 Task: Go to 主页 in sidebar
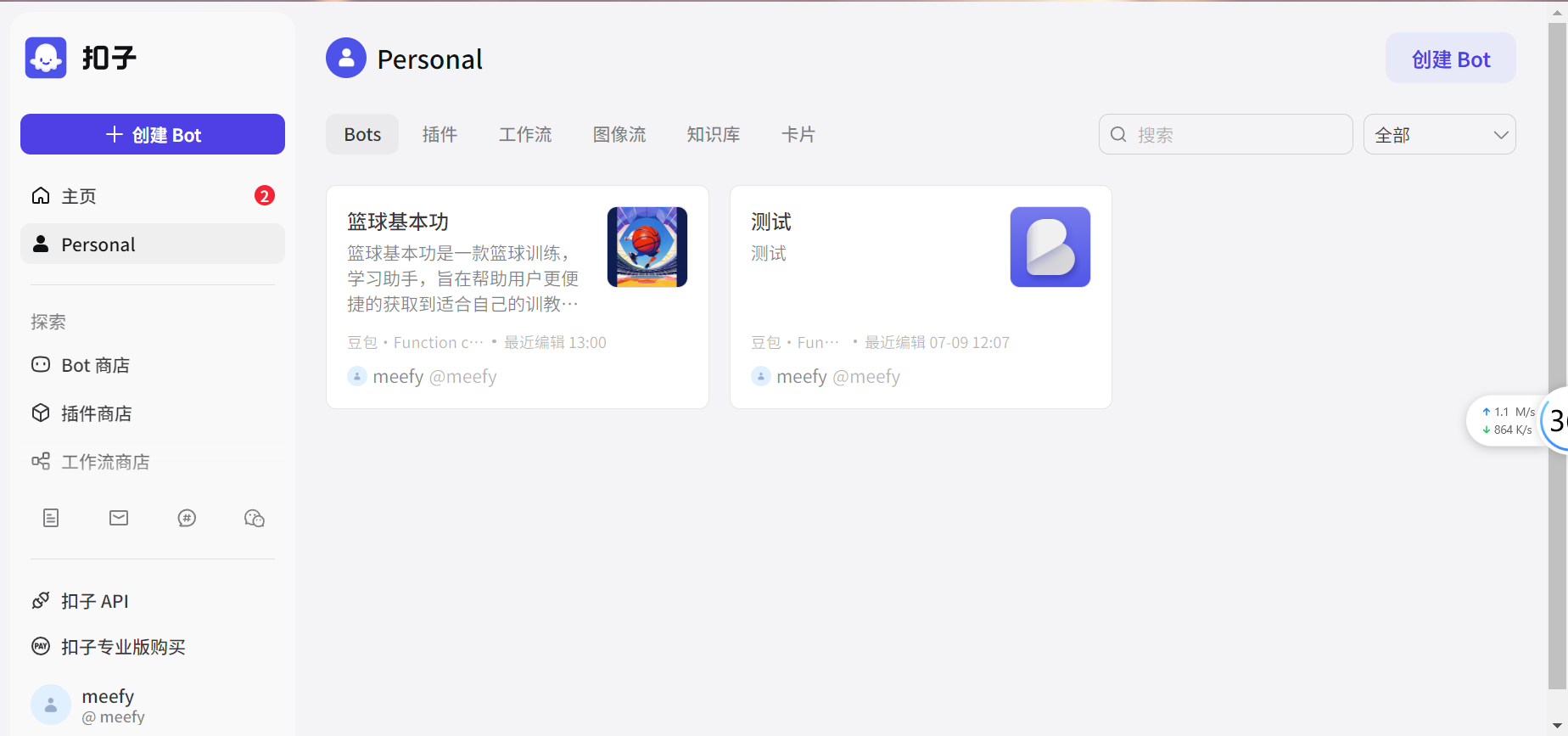(x=153, y=196)
